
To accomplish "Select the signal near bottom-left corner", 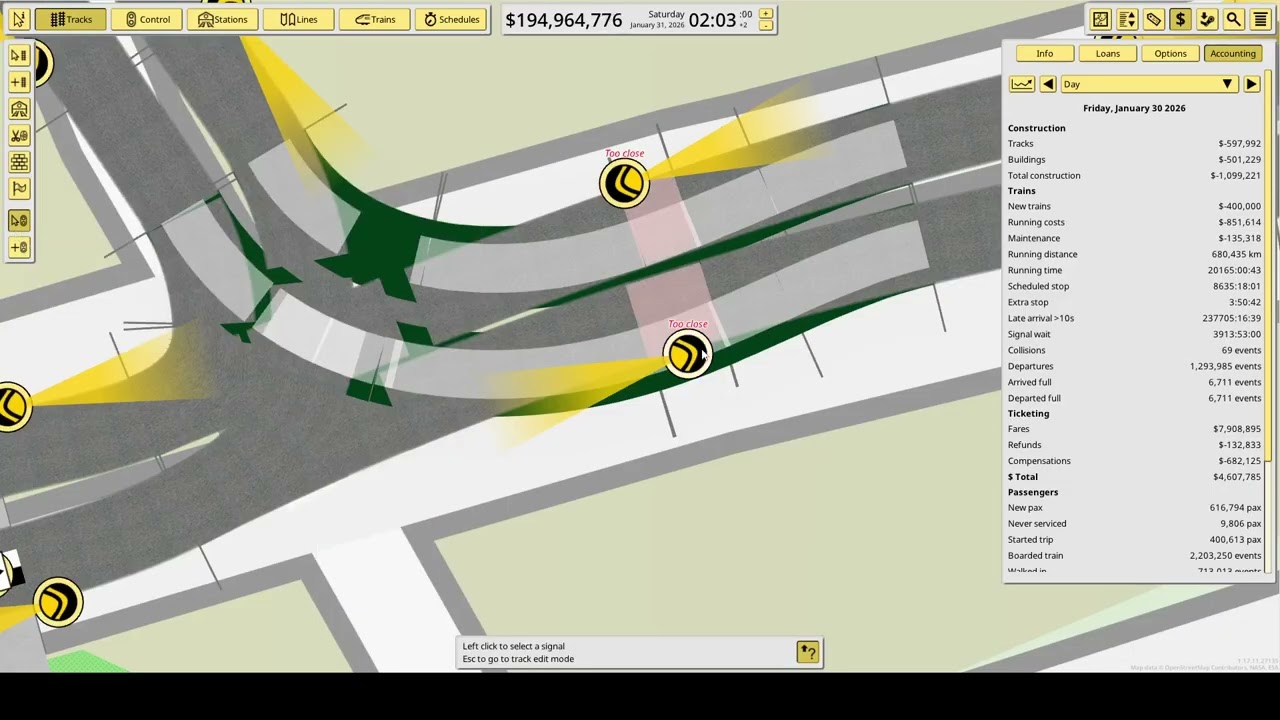I will pos(57,602).
